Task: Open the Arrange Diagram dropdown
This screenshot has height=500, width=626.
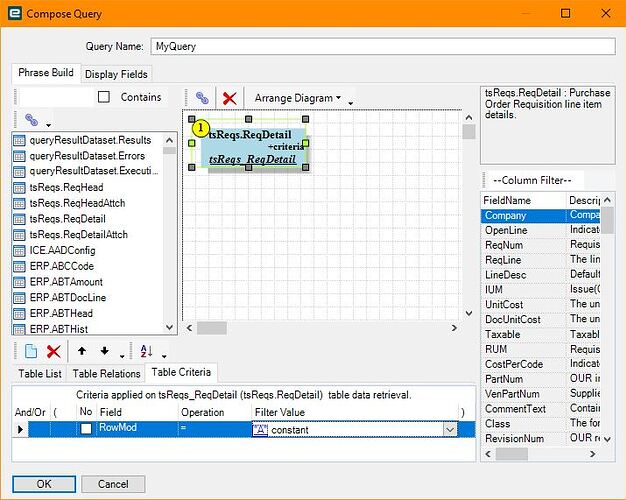Action: pos(297,98)
